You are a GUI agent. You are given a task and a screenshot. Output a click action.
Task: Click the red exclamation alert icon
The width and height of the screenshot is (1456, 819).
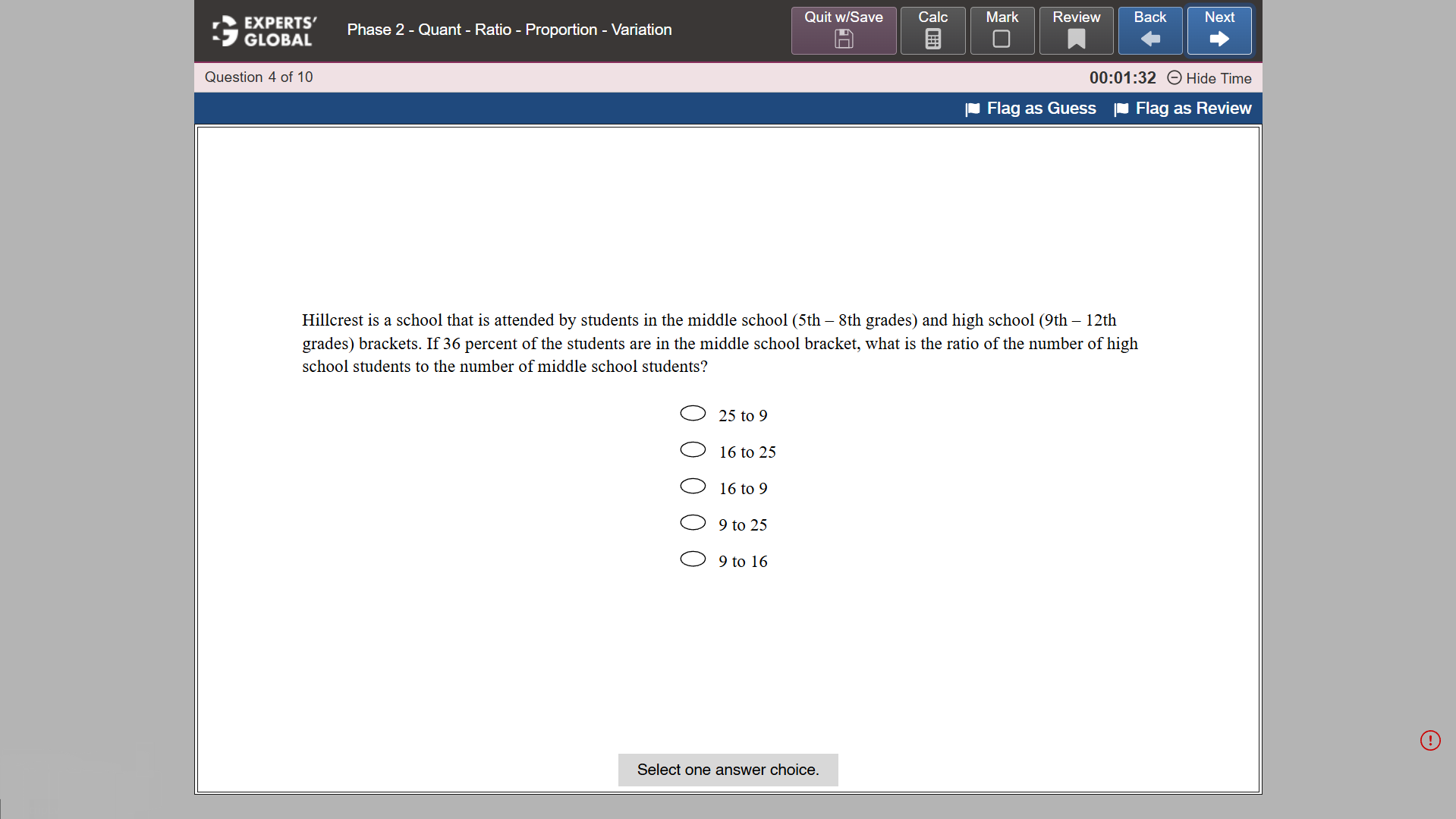[1429, 740]
